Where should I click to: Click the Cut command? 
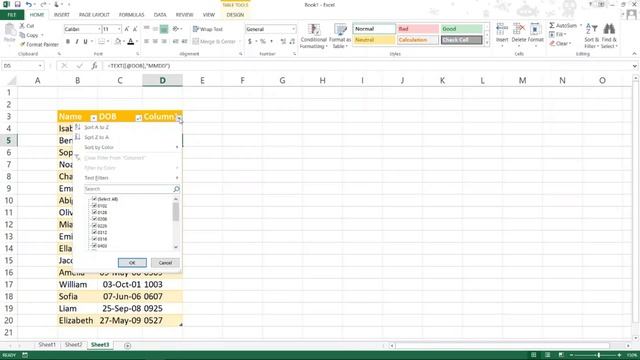27,26
